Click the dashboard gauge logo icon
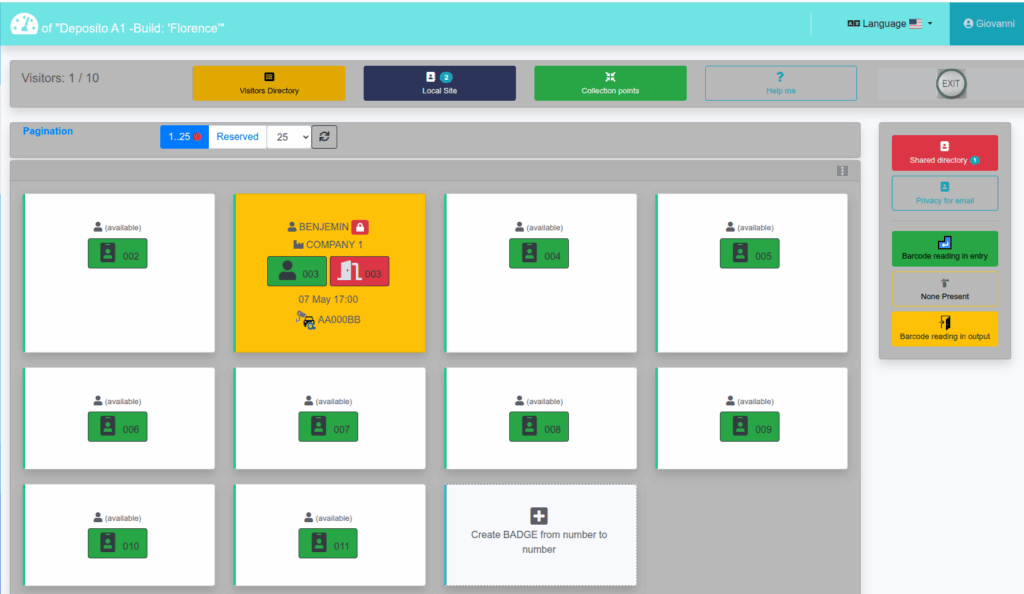This screenshot has height=594, width=1024. tap(24, 24)
